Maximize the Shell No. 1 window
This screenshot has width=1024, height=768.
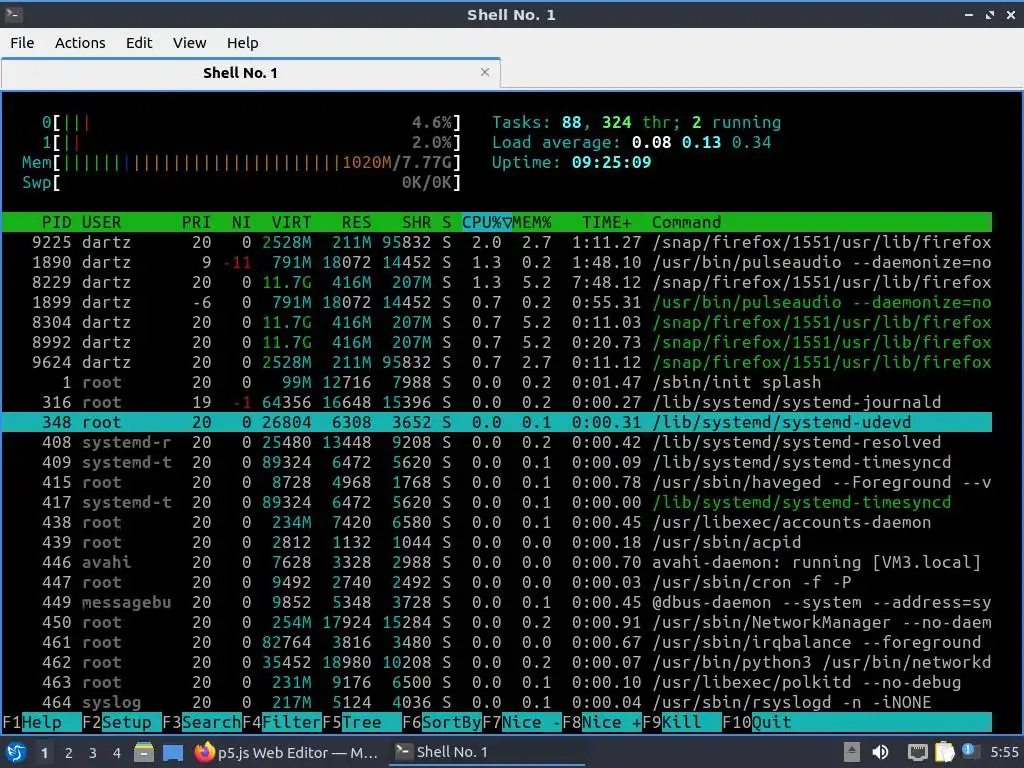(990, 14)
